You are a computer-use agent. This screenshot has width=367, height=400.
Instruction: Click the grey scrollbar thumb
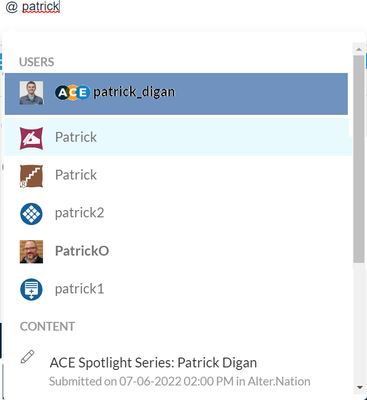[359, 159]
